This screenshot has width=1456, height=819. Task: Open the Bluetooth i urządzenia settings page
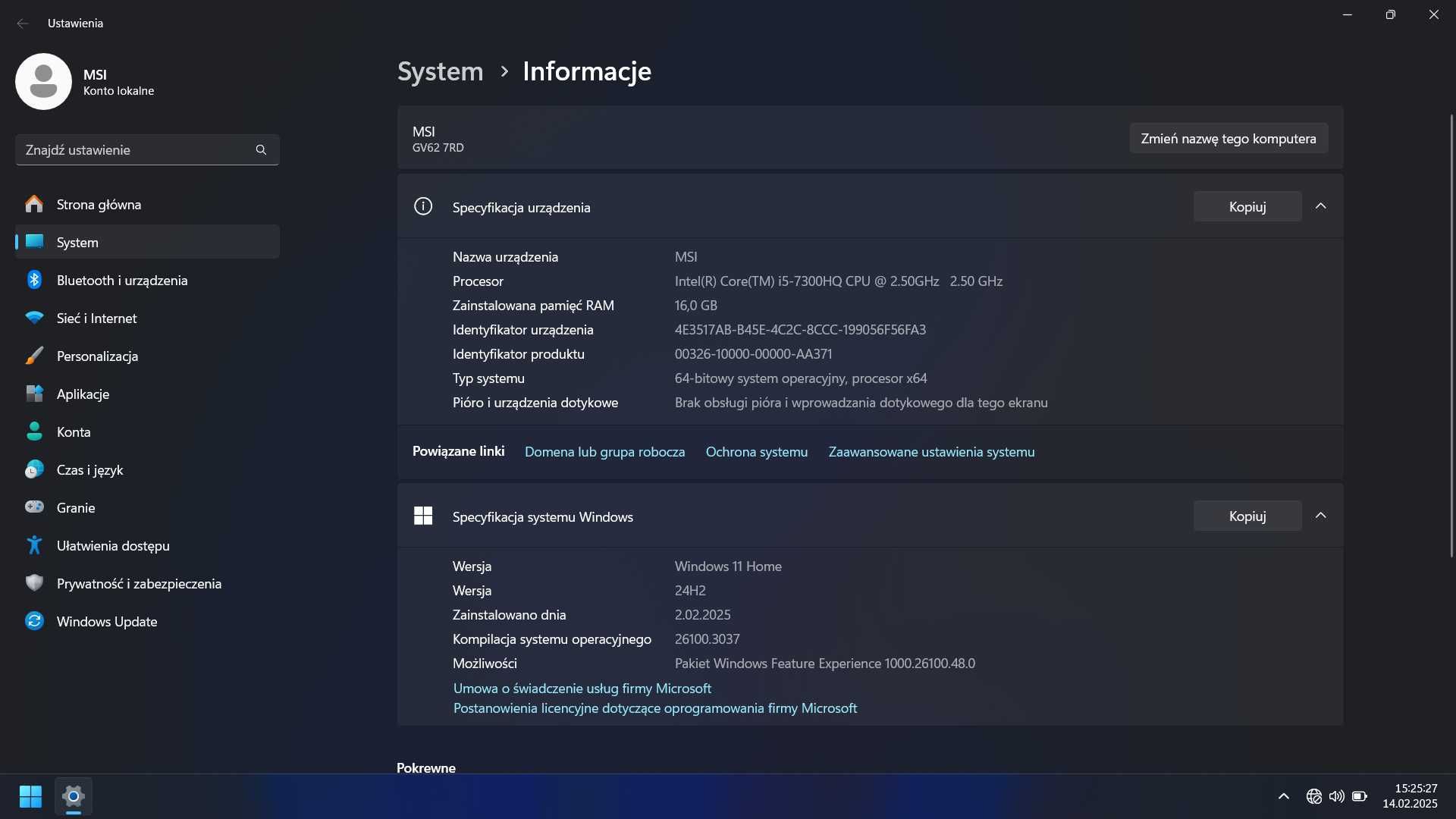pyautogui.click(x=147, y=280)
